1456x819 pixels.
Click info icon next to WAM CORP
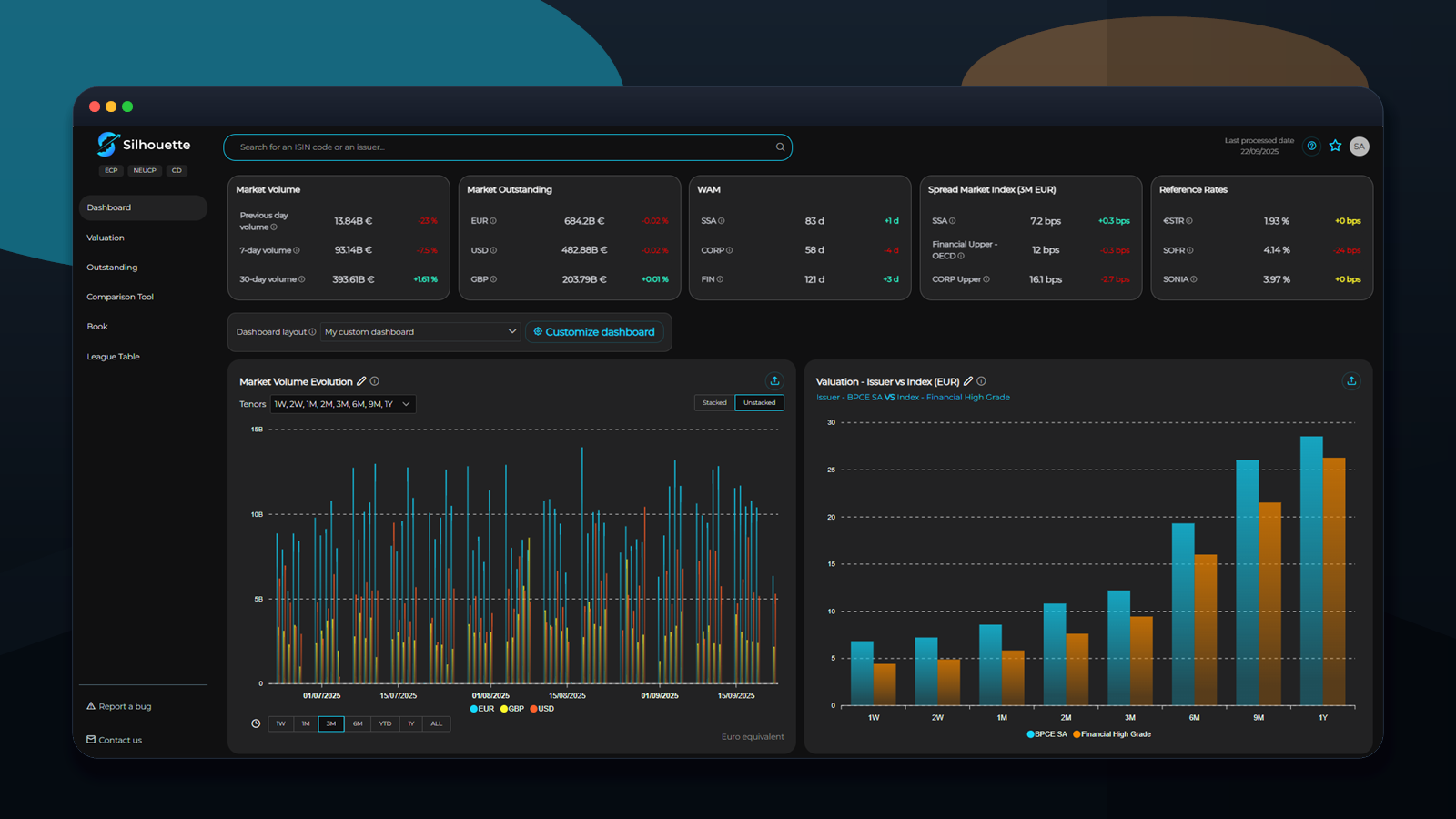[x=730, y=250]
